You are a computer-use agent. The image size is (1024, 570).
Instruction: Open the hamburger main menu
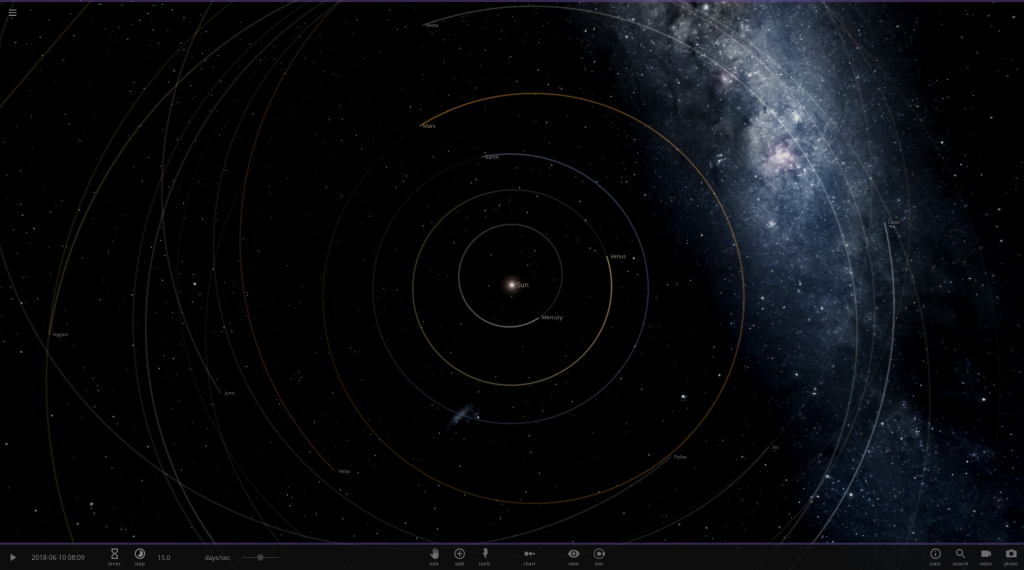(12, 12)
